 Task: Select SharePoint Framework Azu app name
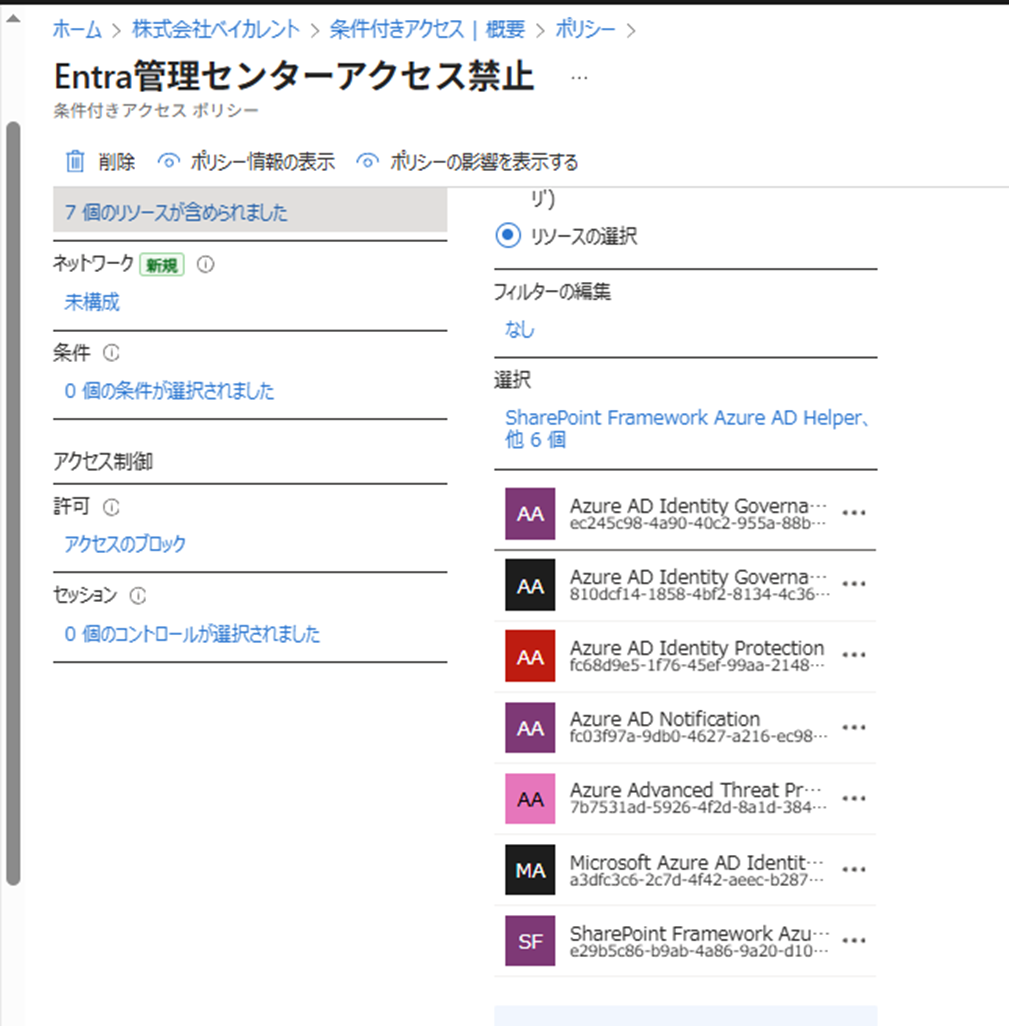[x=699, y=934]
